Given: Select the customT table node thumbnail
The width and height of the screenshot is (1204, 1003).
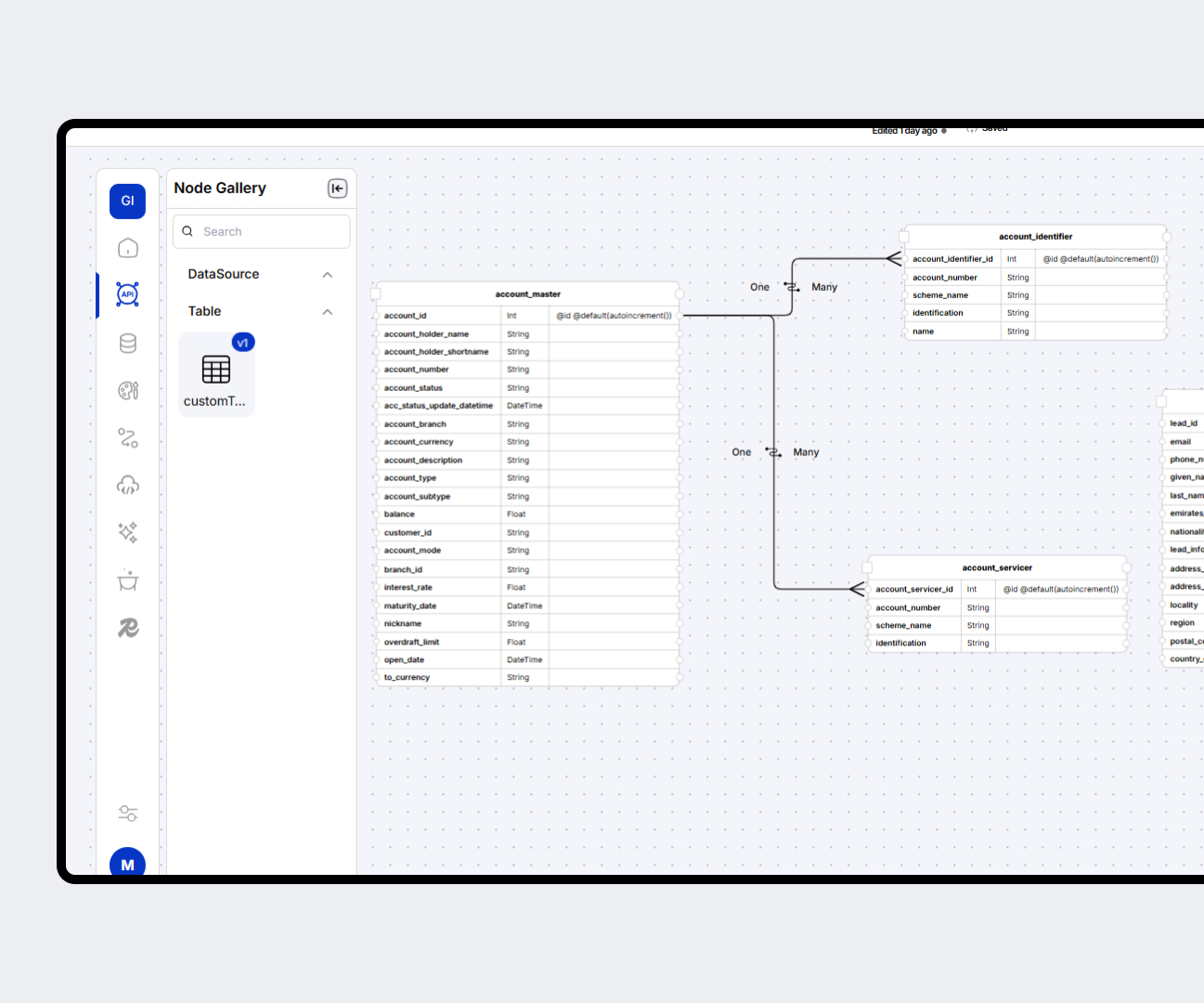Looking at the screenshot, I should pos(216,369).
